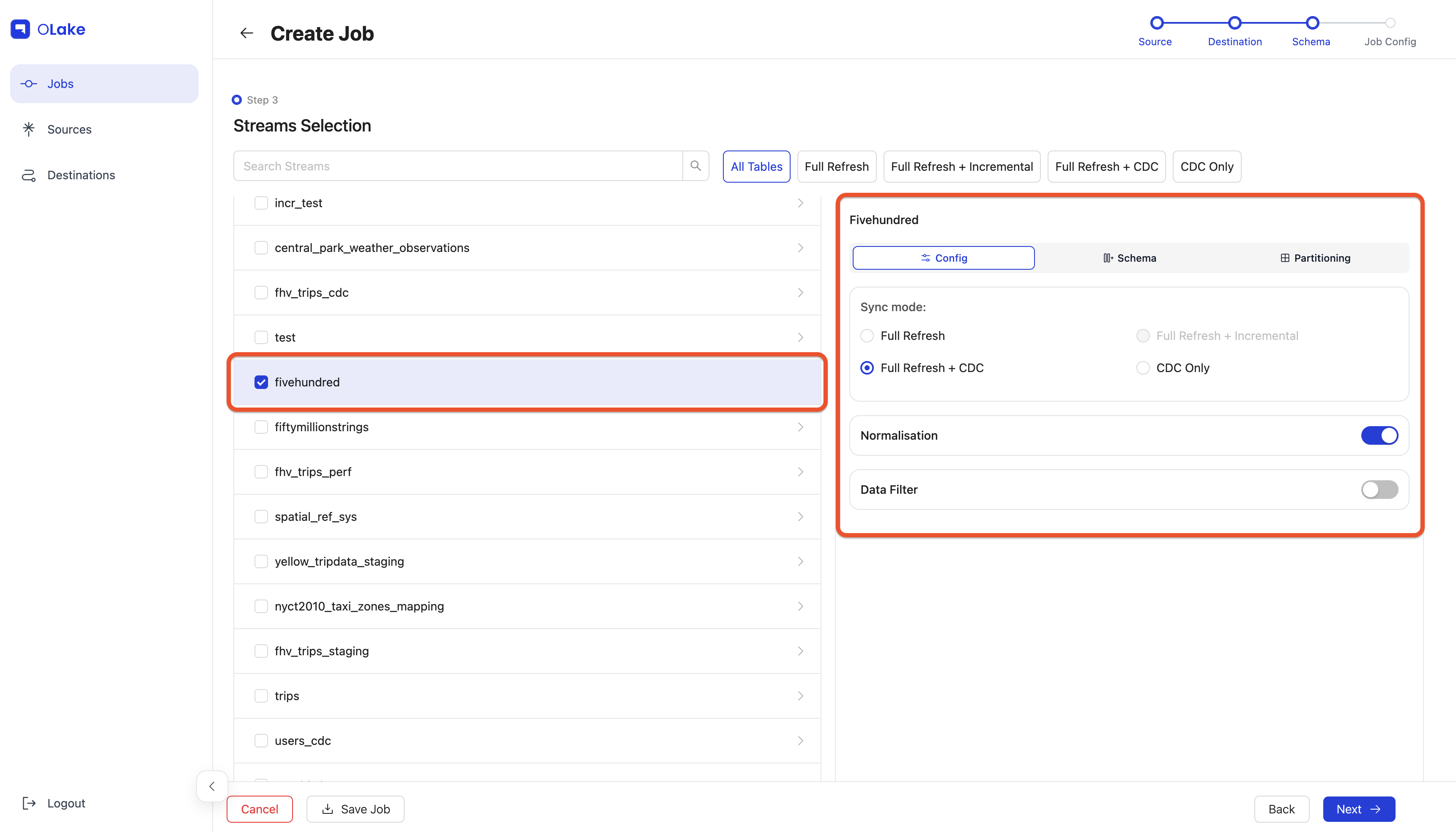Viewport: 1456px width, 832px height.
Task: Expand the users_cdc chevron
Action: pos(800,741)
